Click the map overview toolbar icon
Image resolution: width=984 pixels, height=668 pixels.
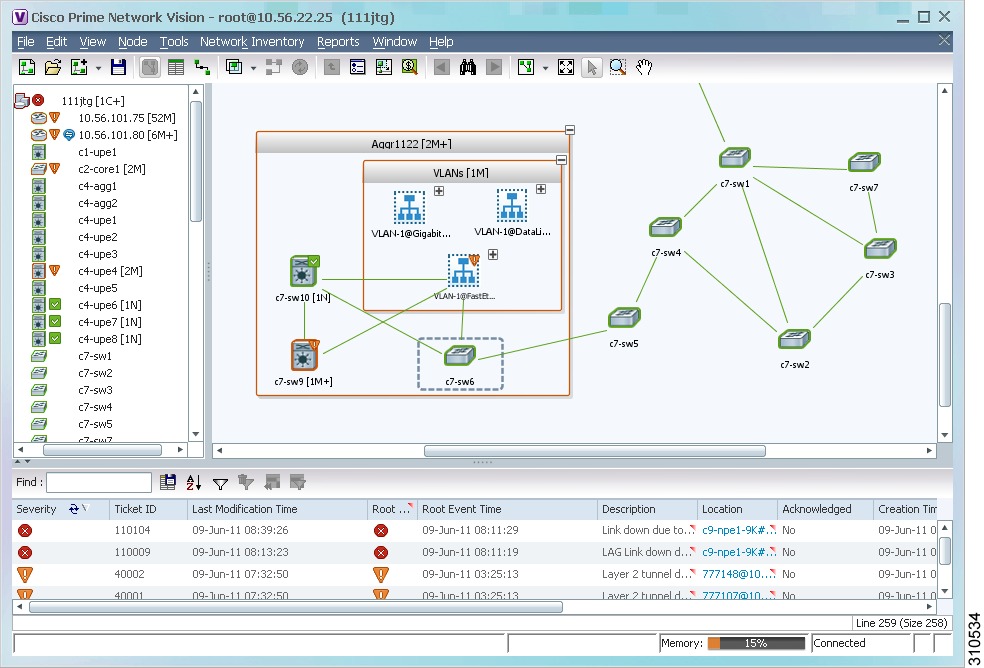click(x=383, y=67)
